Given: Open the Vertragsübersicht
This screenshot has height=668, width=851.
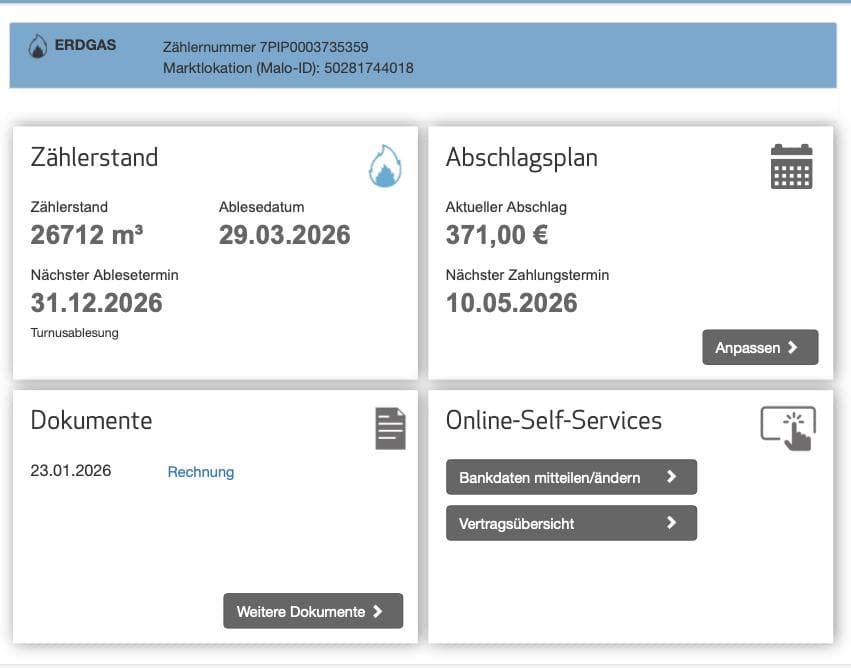Looking at the screenshot, I should coord(571,523).
